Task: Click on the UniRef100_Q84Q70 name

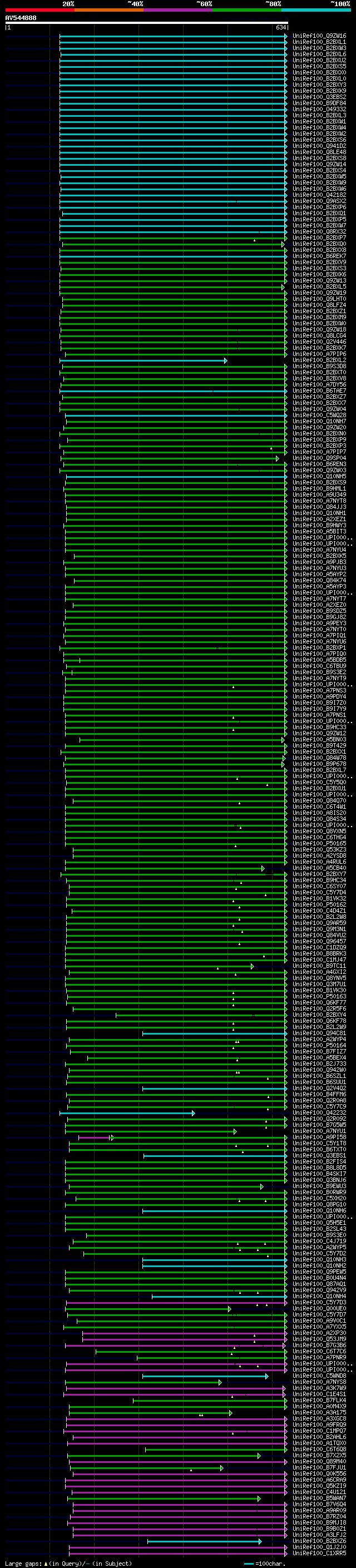Action: coord(319,801)
